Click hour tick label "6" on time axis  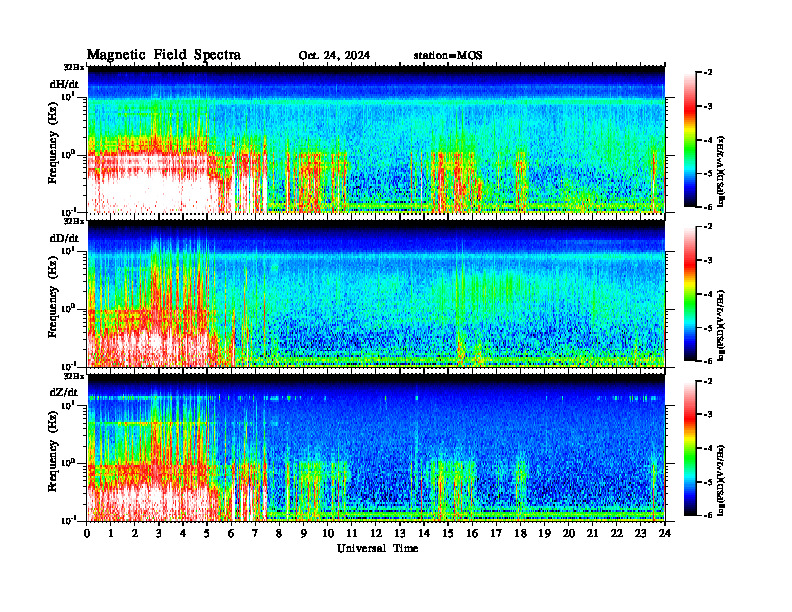point(231,533)
